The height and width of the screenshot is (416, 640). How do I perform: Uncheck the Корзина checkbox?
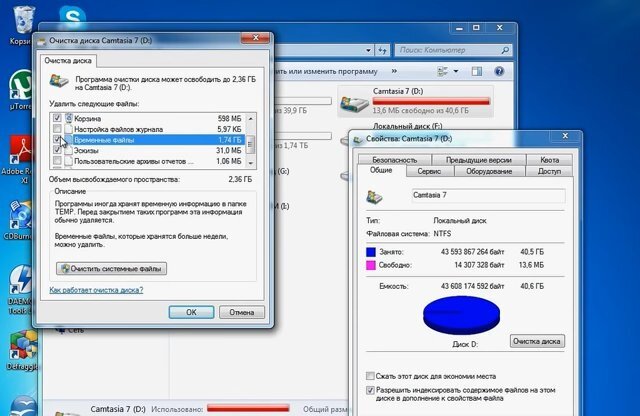[x=57, y=118]
